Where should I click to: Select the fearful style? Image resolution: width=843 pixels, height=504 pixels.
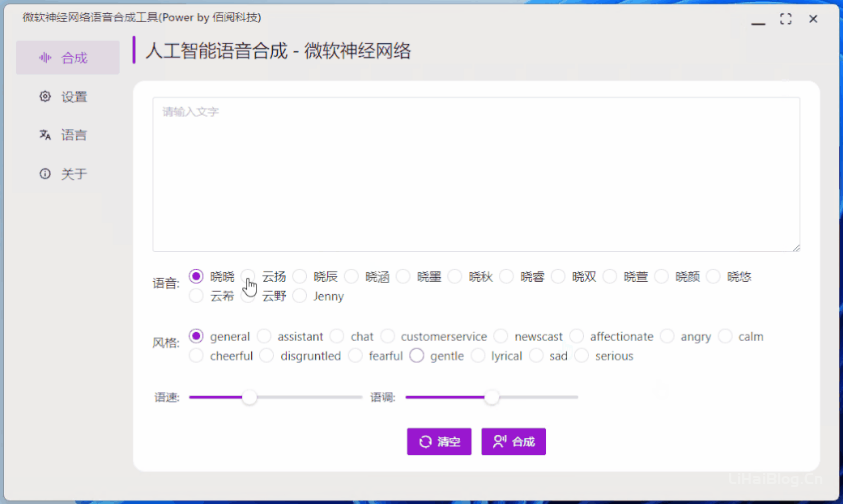pyautogui.click(x=355, y=356)
